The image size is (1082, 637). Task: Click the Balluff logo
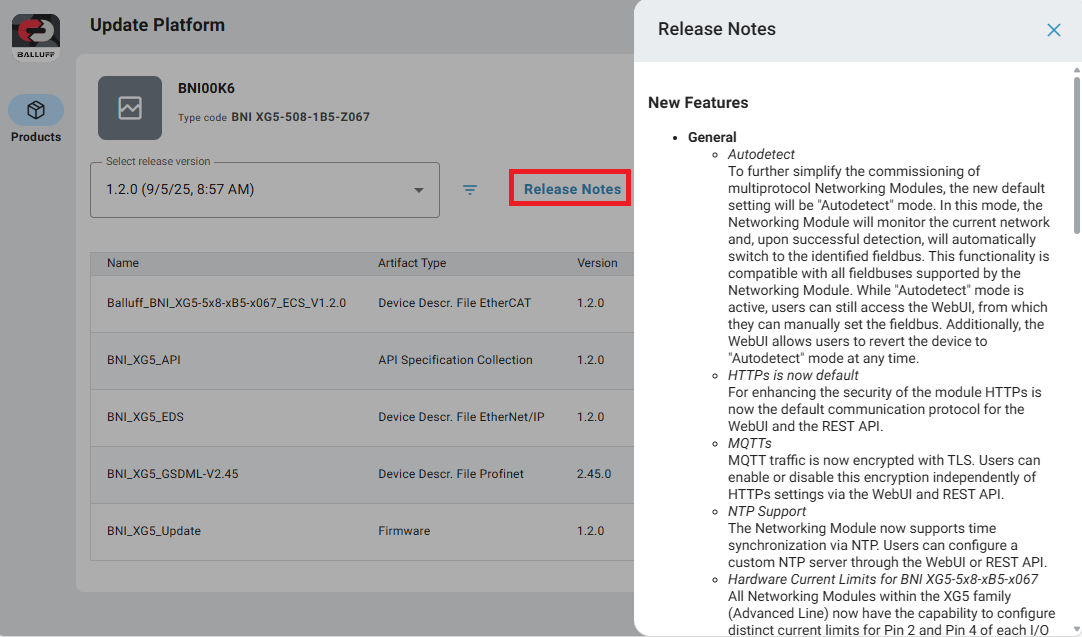point(36,37)
